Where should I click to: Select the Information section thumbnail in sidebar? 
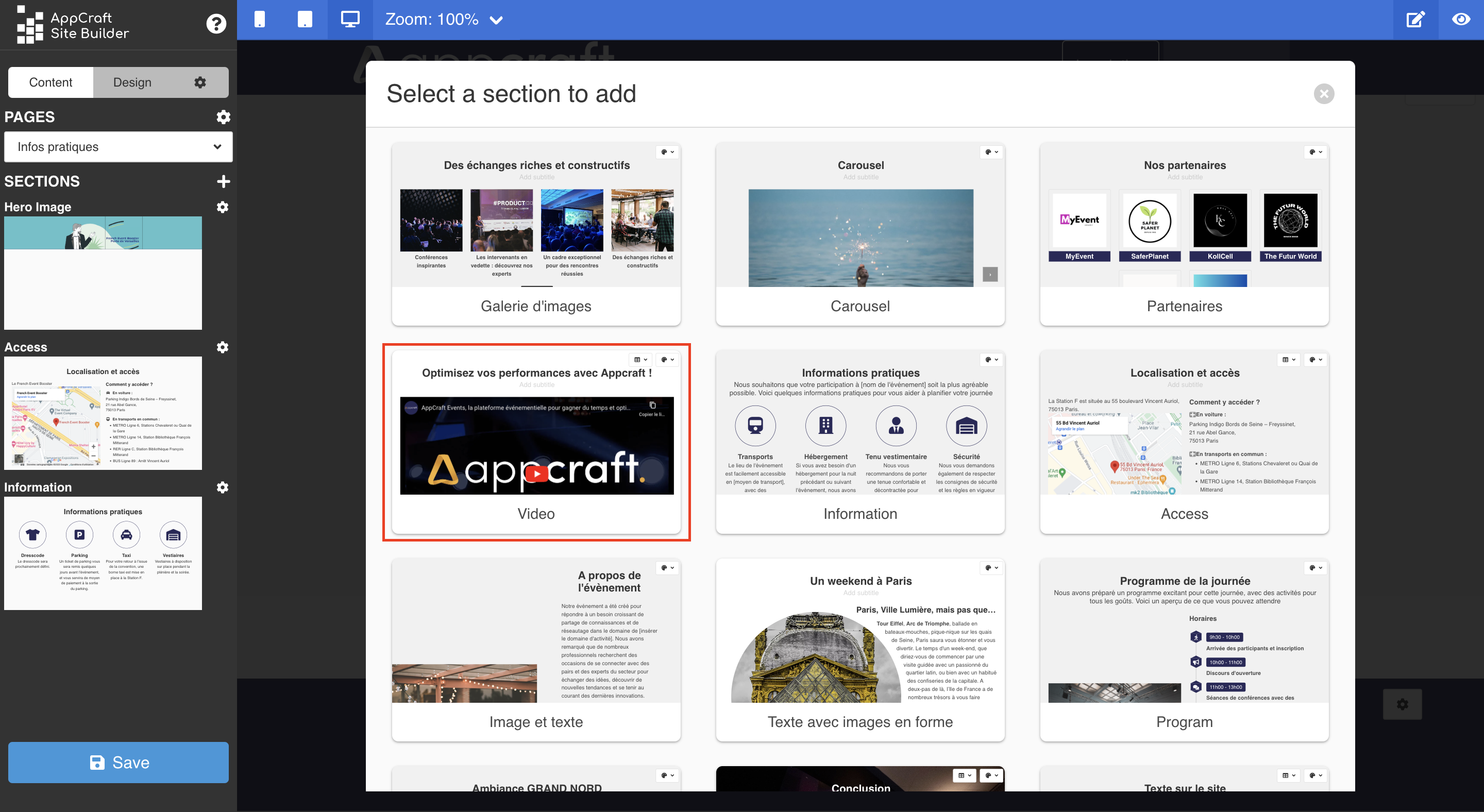click(103, 553)
